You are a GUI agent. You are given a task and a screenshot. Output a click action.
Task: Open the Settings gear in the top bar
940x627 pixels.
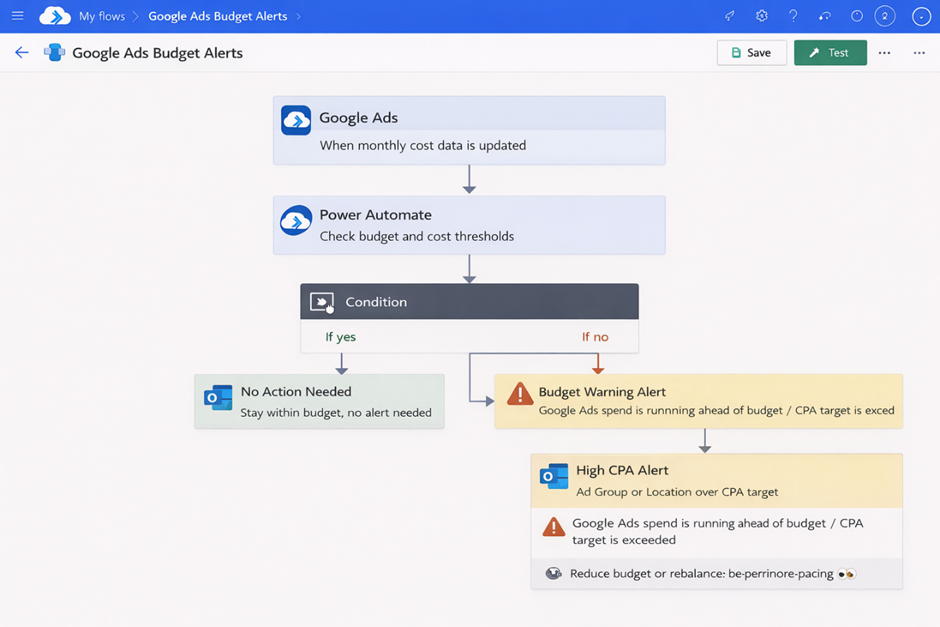(x=762, y=15)
